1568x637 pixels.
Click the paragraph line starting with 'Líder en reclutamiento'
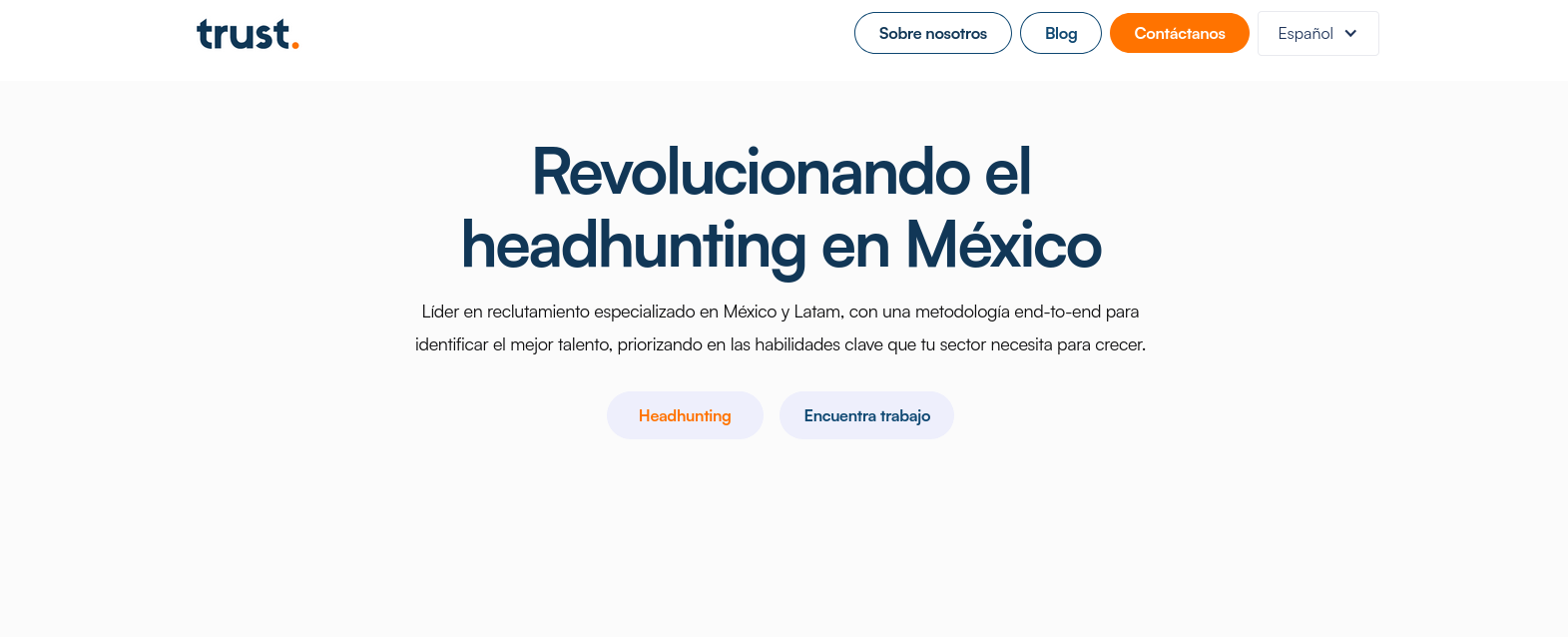click(781, 312)
